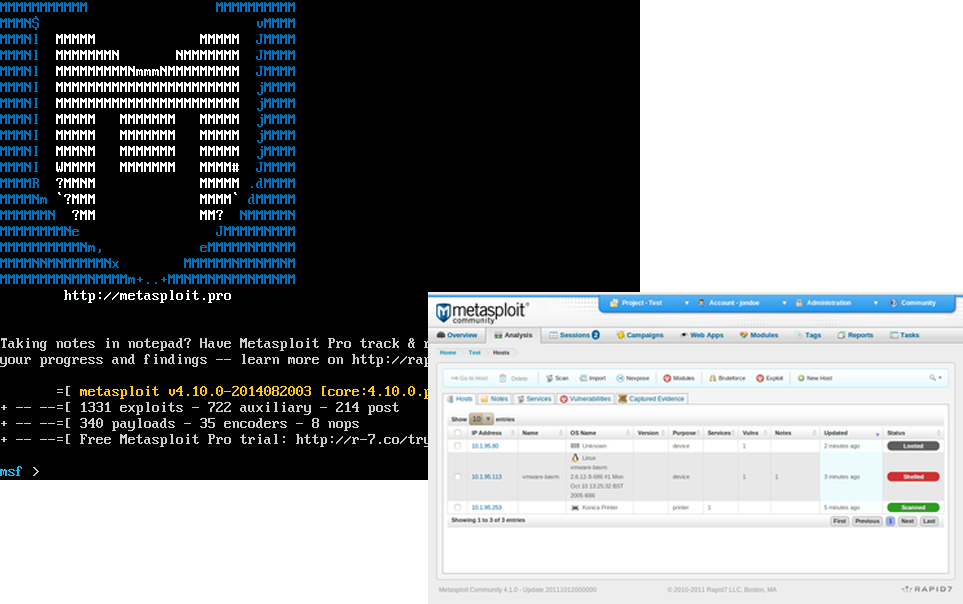Tick the checkbox for host 10.1.95.253

458,508
